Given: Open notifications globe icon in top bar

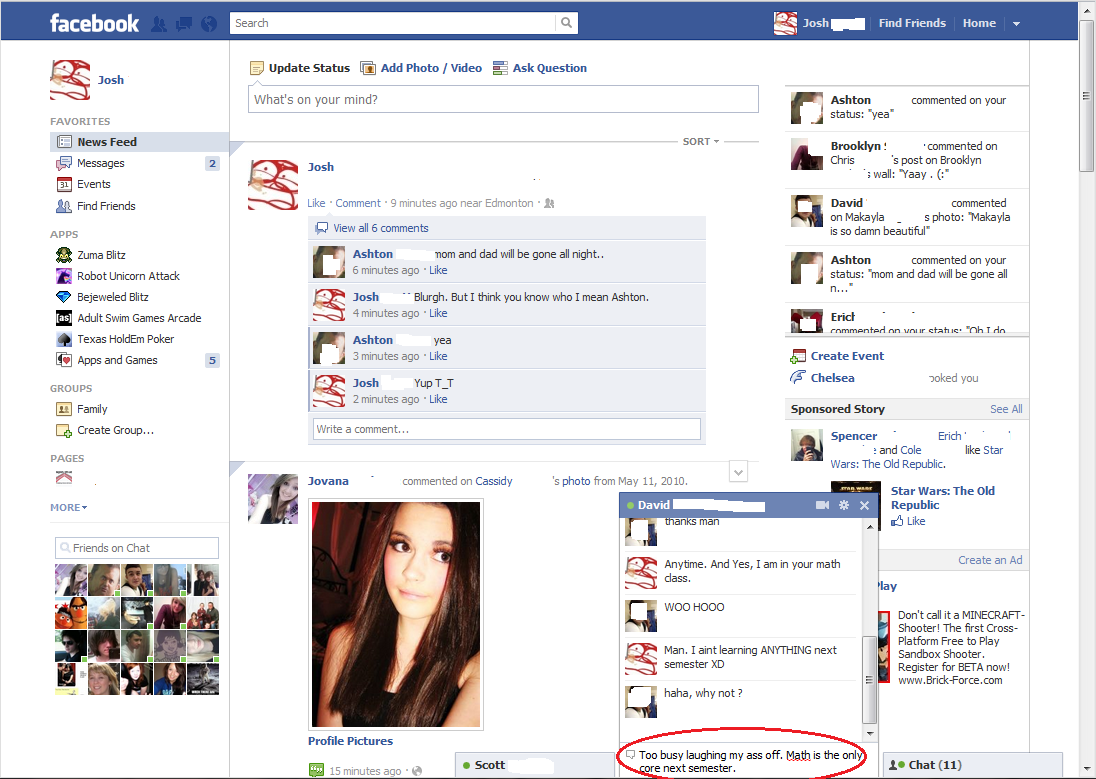Looking at the screenshot, I should (x=209, y=24).
